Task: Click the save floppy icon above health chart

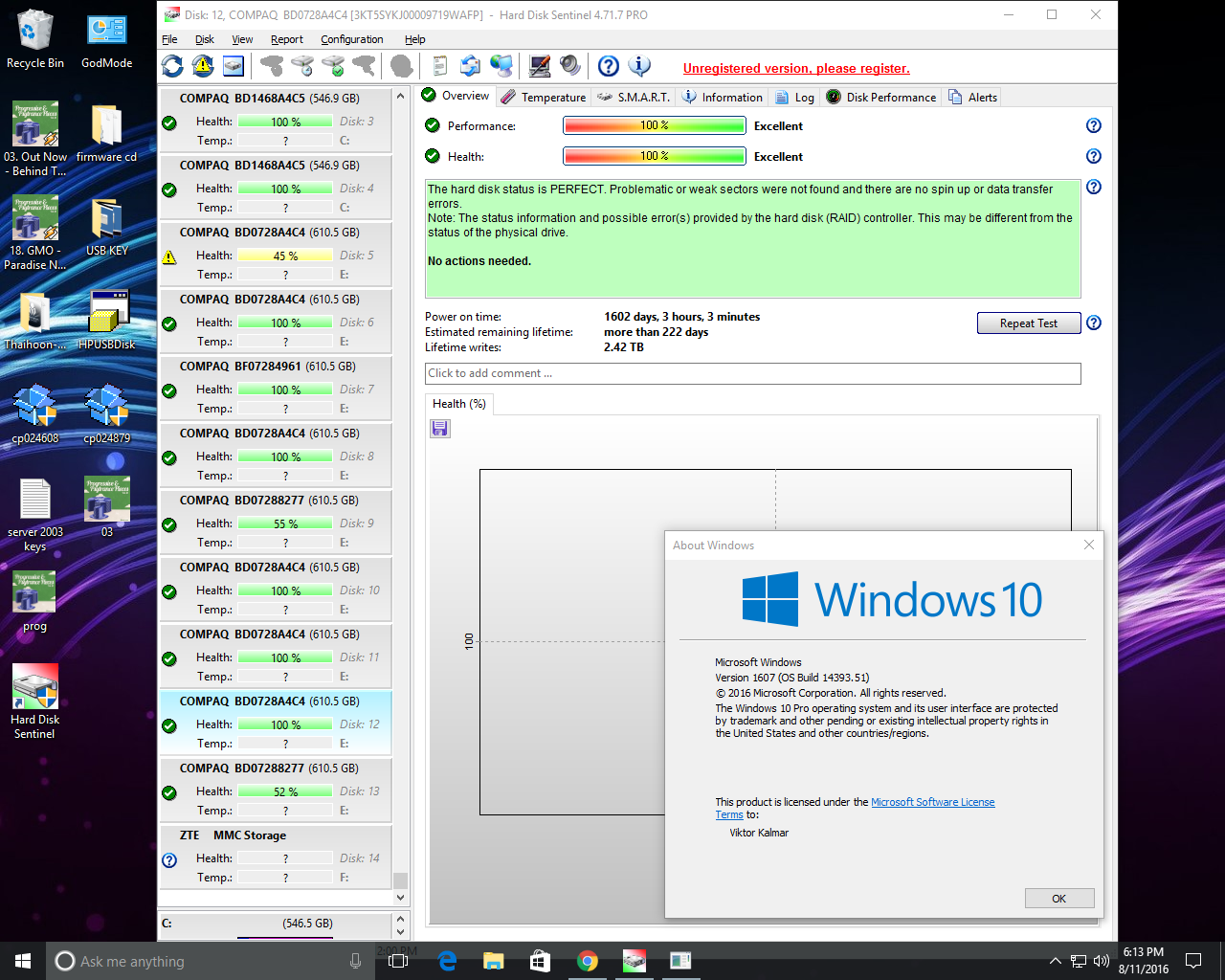Action: click(440, 429)
